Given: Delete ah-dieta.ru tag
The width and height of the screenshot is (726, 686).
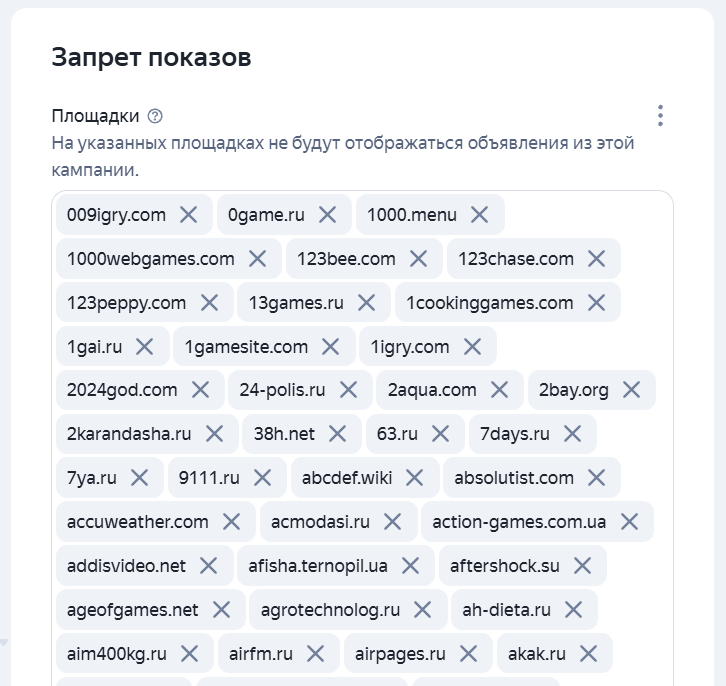Looking at the screenshot, I should [x=573, y=610].
